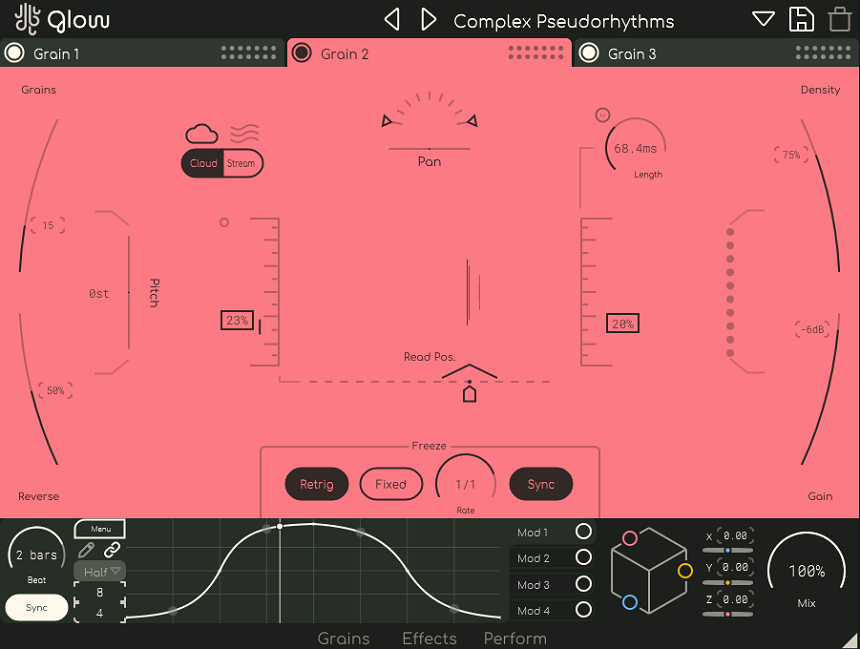Click the small circle above left scale

click(224, 222)
